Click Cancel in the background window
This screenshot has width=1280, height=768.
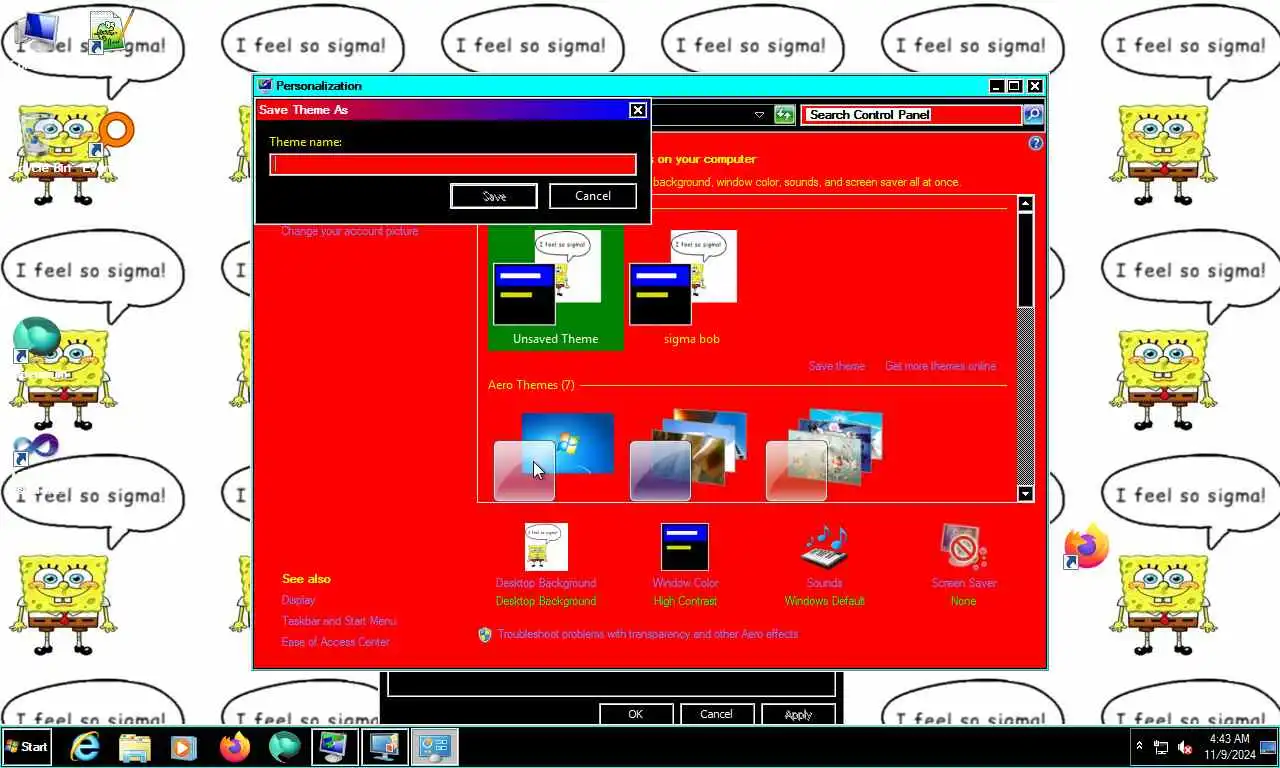click(x=716, y=714)
